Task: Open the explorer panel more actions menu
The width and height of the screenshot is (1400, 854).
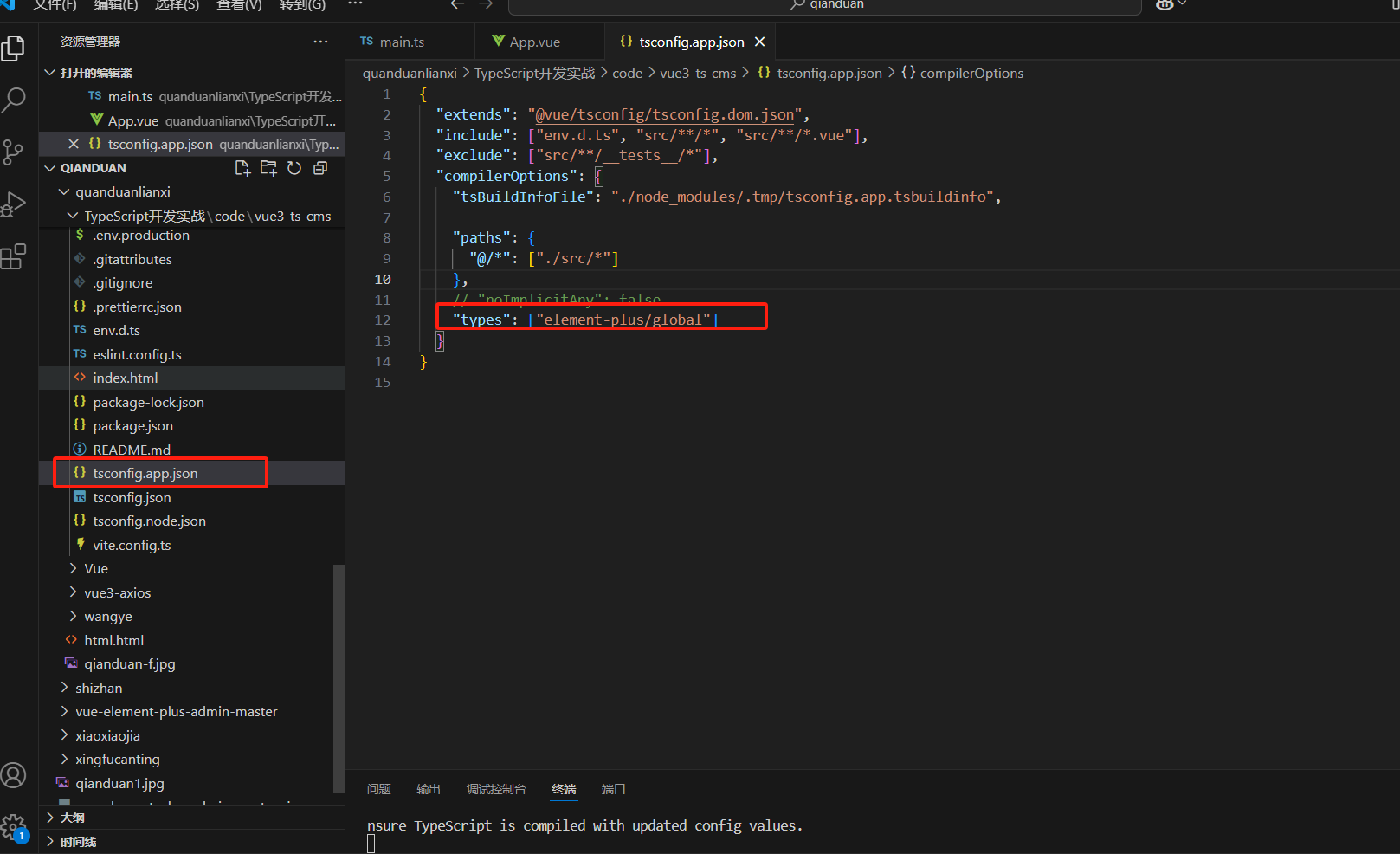Action: (320, 42)
